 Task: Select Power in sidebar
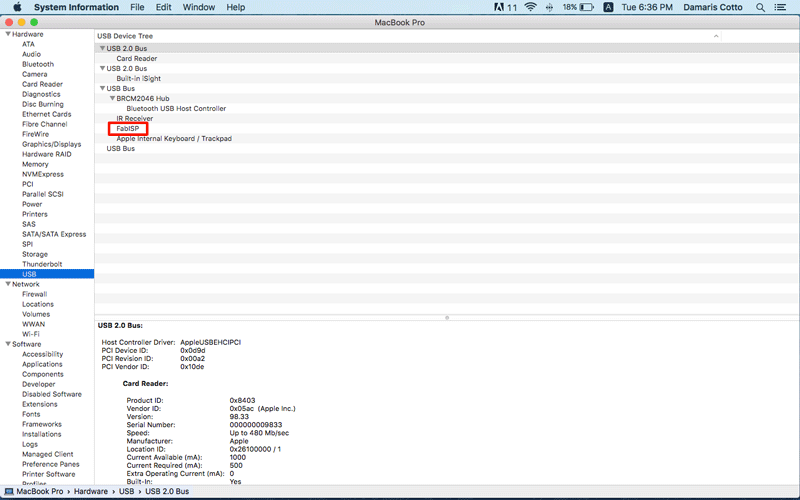click(x=32, y=204)
